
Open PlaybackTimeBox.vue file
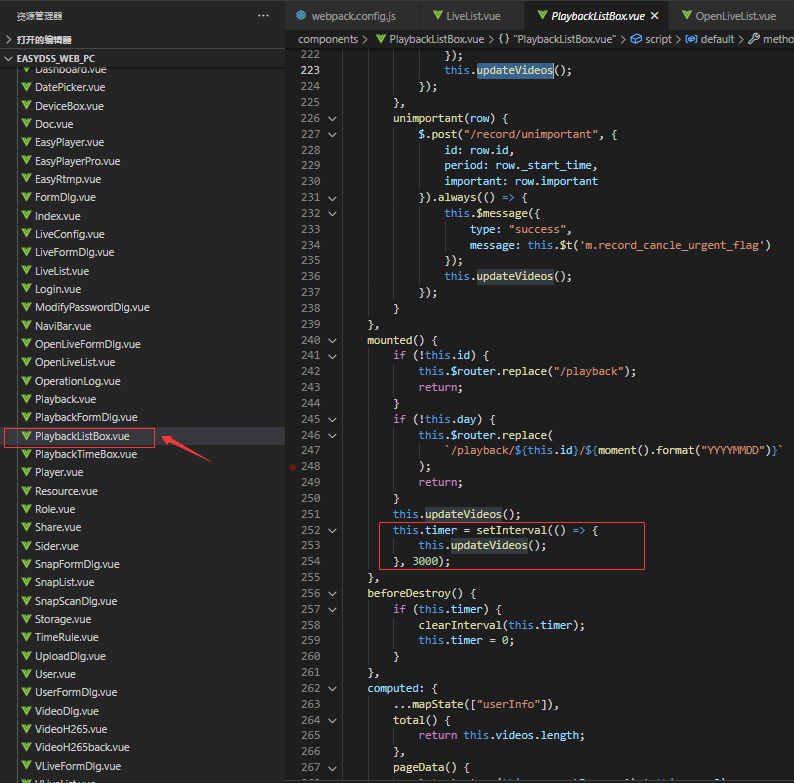(x=86, y=454)
